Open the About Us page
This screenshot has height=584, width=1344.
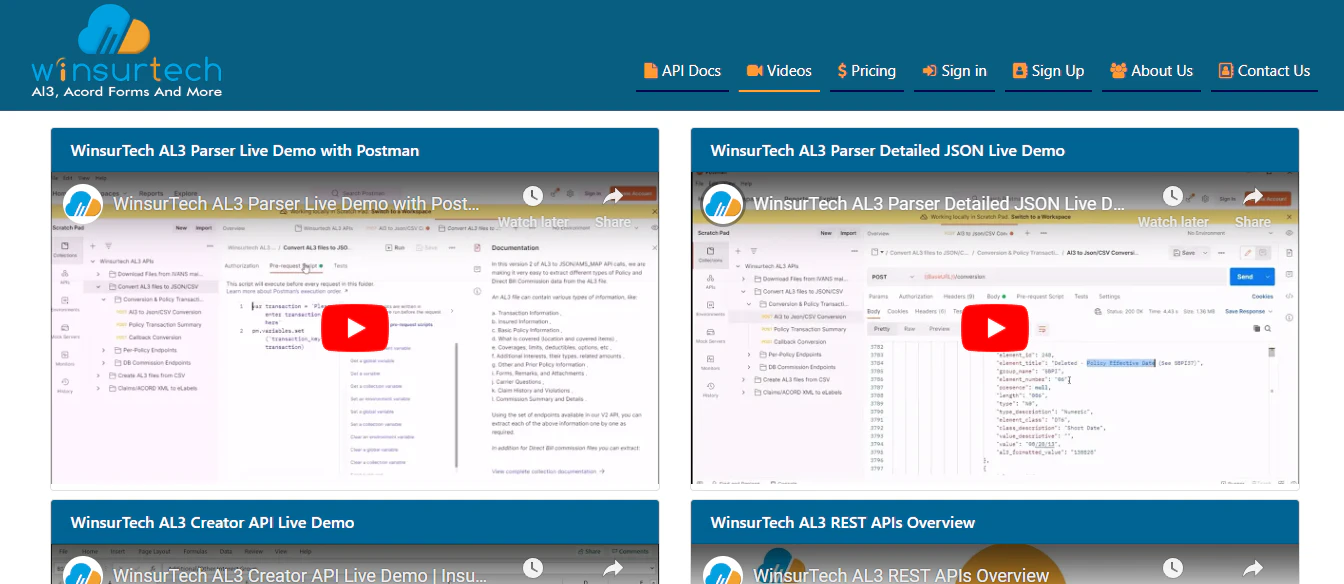[x=1151, y=71]
